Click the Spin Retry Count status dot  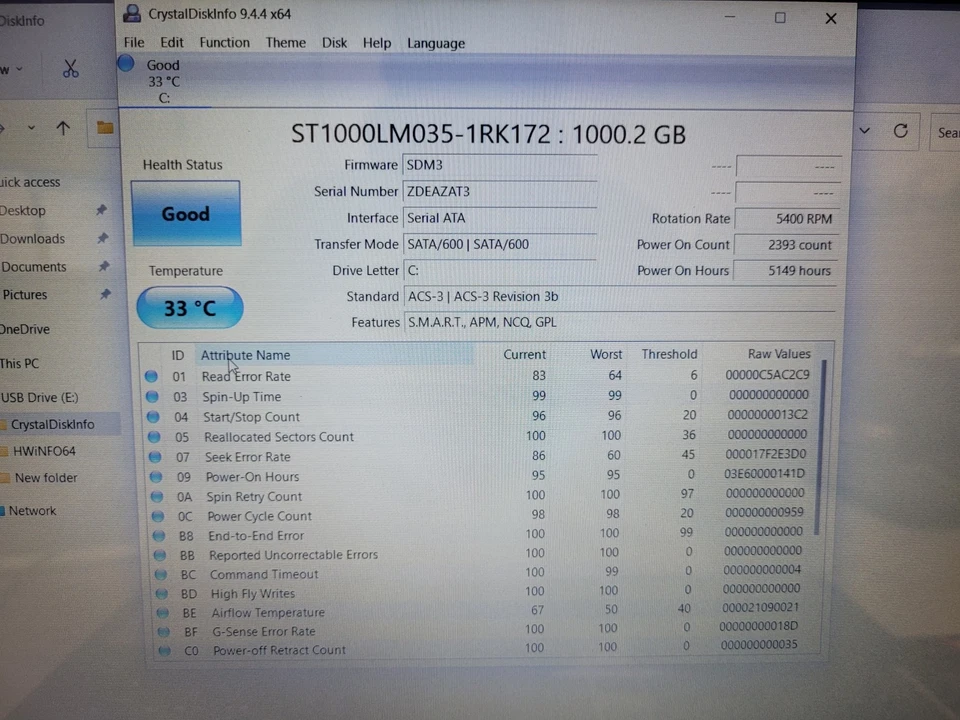[x=157, y=497]
